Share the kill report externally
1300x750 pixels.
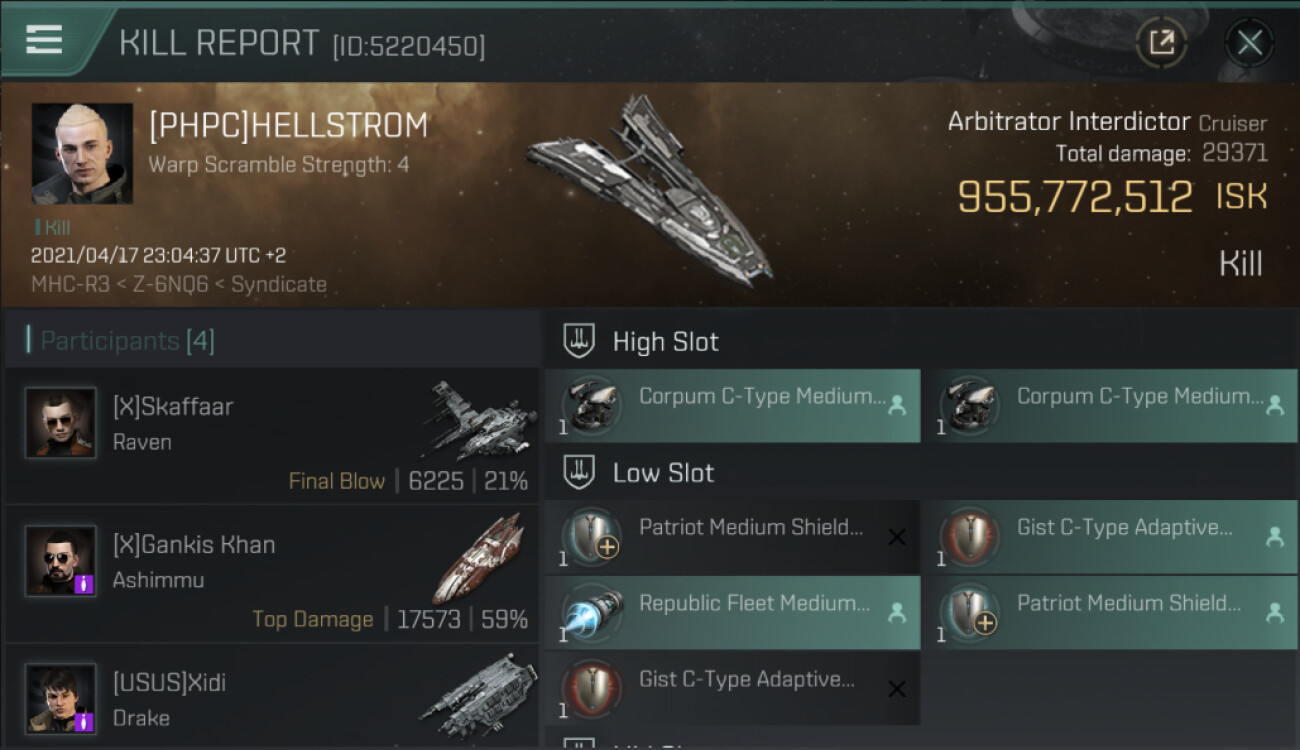click(x=1161, y=42)
